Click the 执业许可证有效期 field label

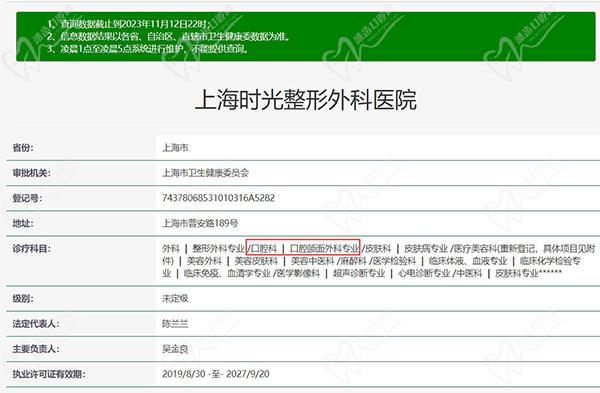pos(49,374)
